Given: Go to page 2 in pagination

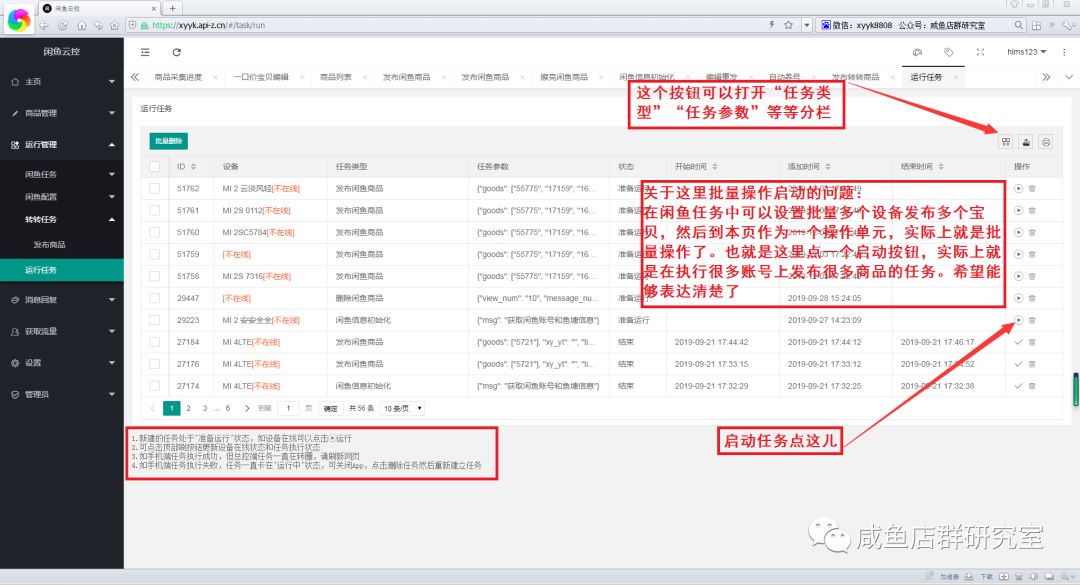Looking at the screenshot, I should click(x=188, y=408).
